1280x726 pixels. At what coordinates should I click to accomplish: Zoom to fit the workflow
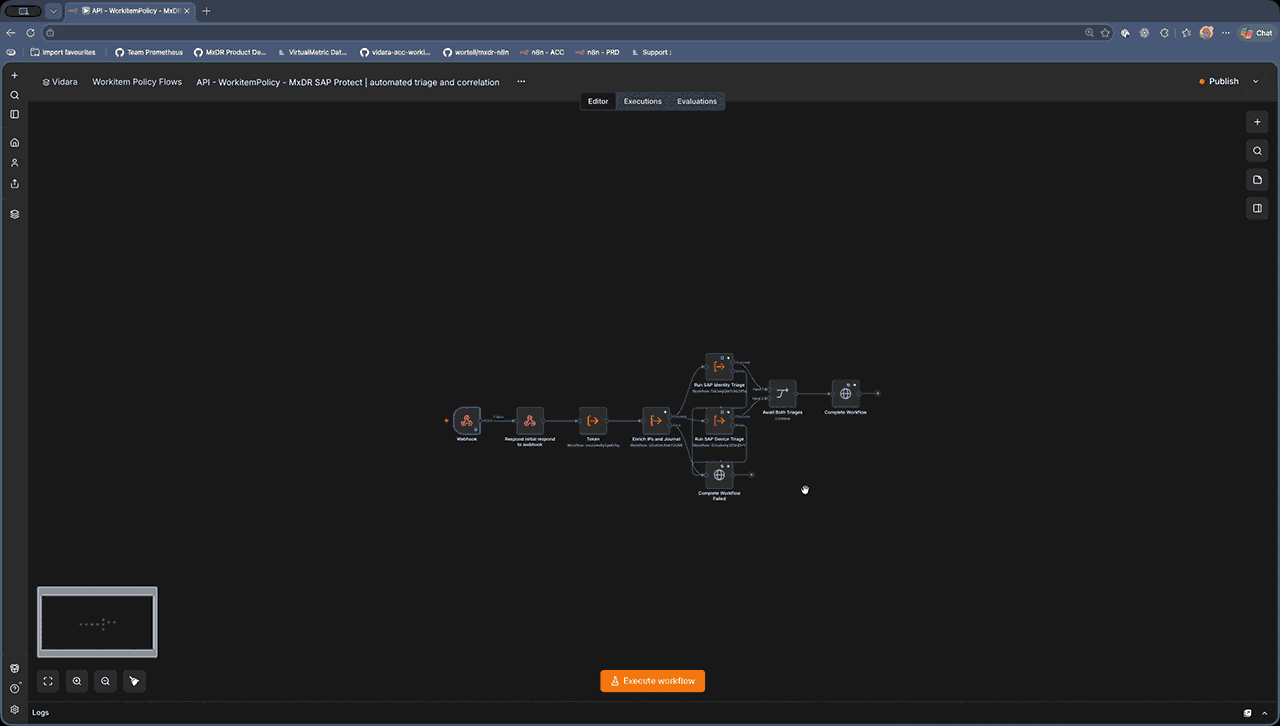click(48, 681)
